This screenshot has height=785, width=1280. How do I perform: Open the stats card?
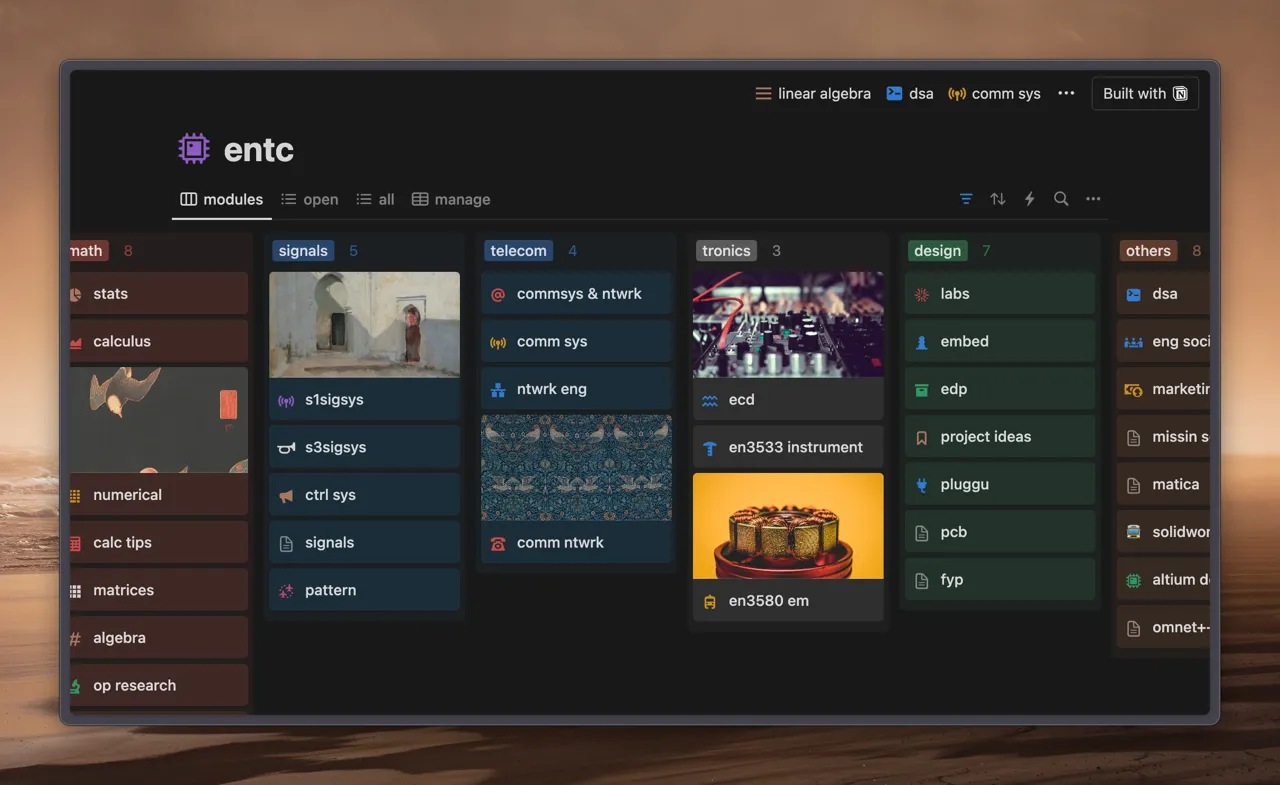click(x=158, y=294)
